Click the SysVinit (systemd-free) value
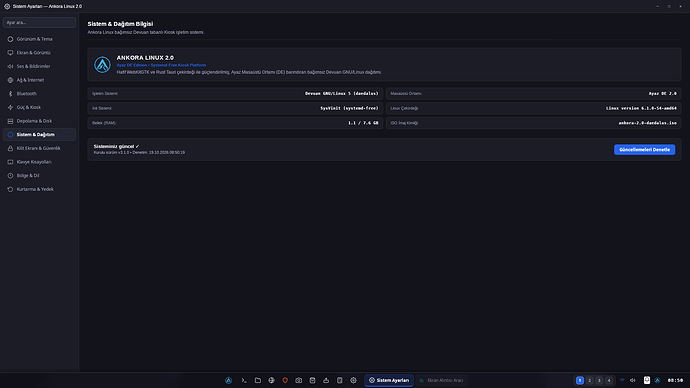 [349, 108]
